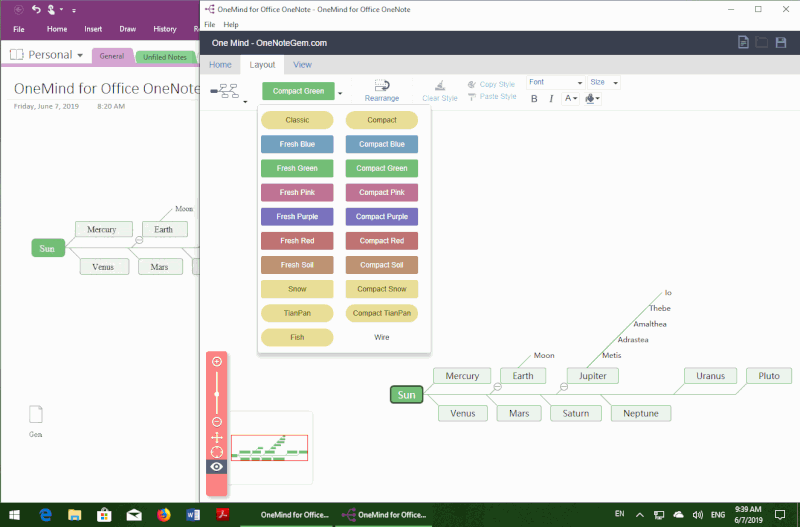Open Microsoft Edge from the taskbar
The height and width of the screenshot is (527, 800).
click(45, 514)
